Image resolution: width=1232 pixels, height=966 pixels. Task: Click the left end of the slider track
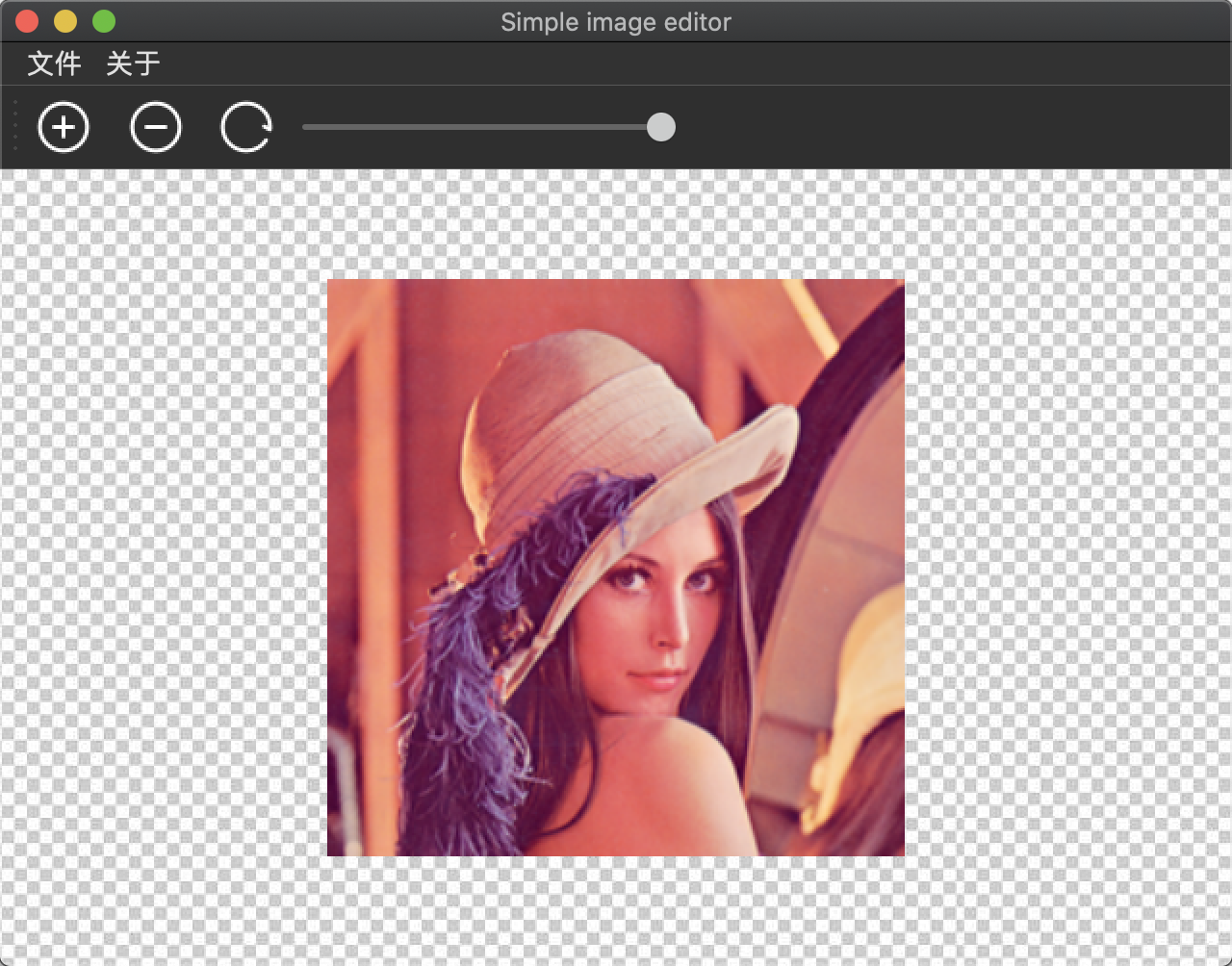(x=308, y=127)
